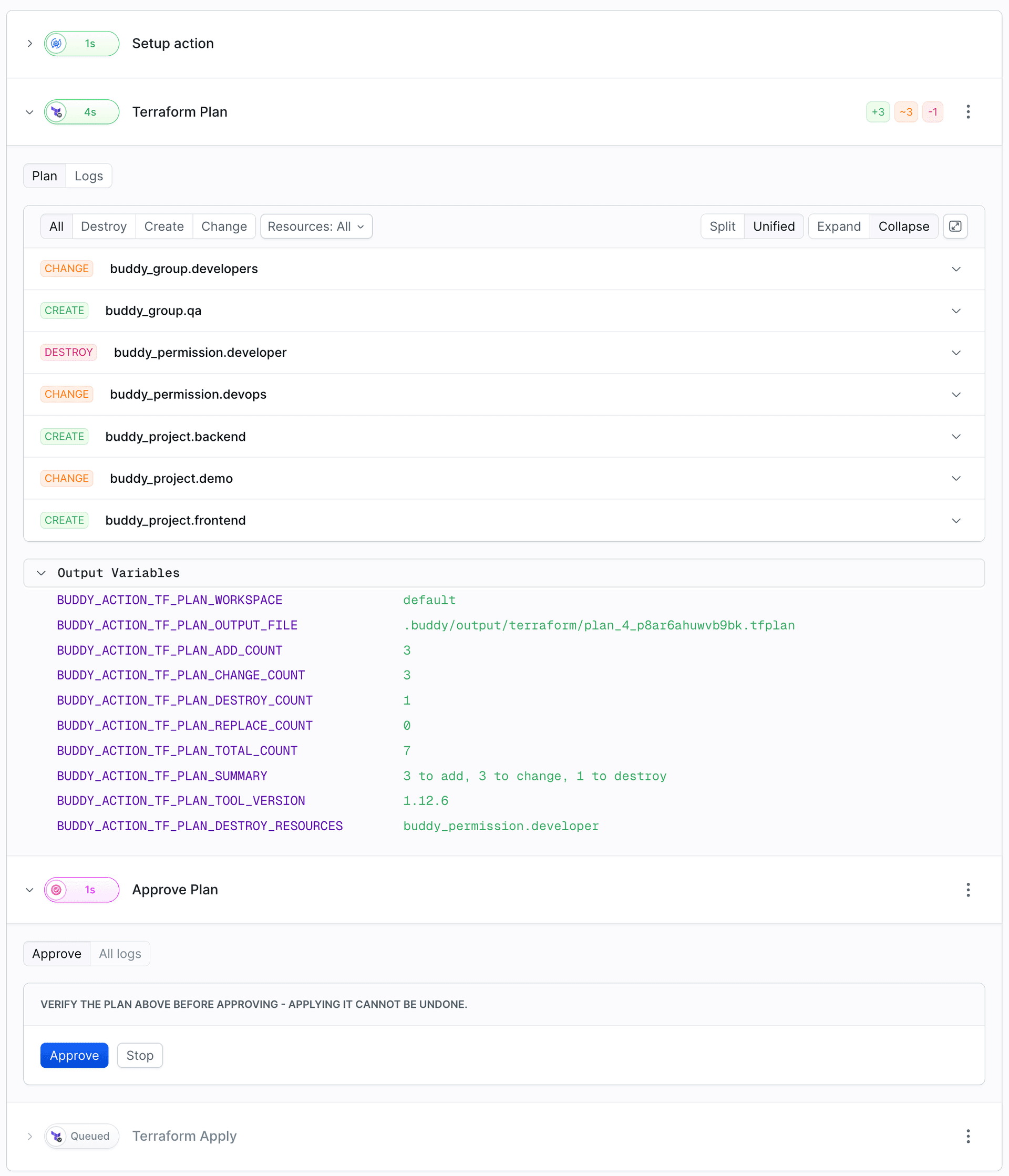
Task: Click the fullscreen expand diff icon
Action: (955, 226)
